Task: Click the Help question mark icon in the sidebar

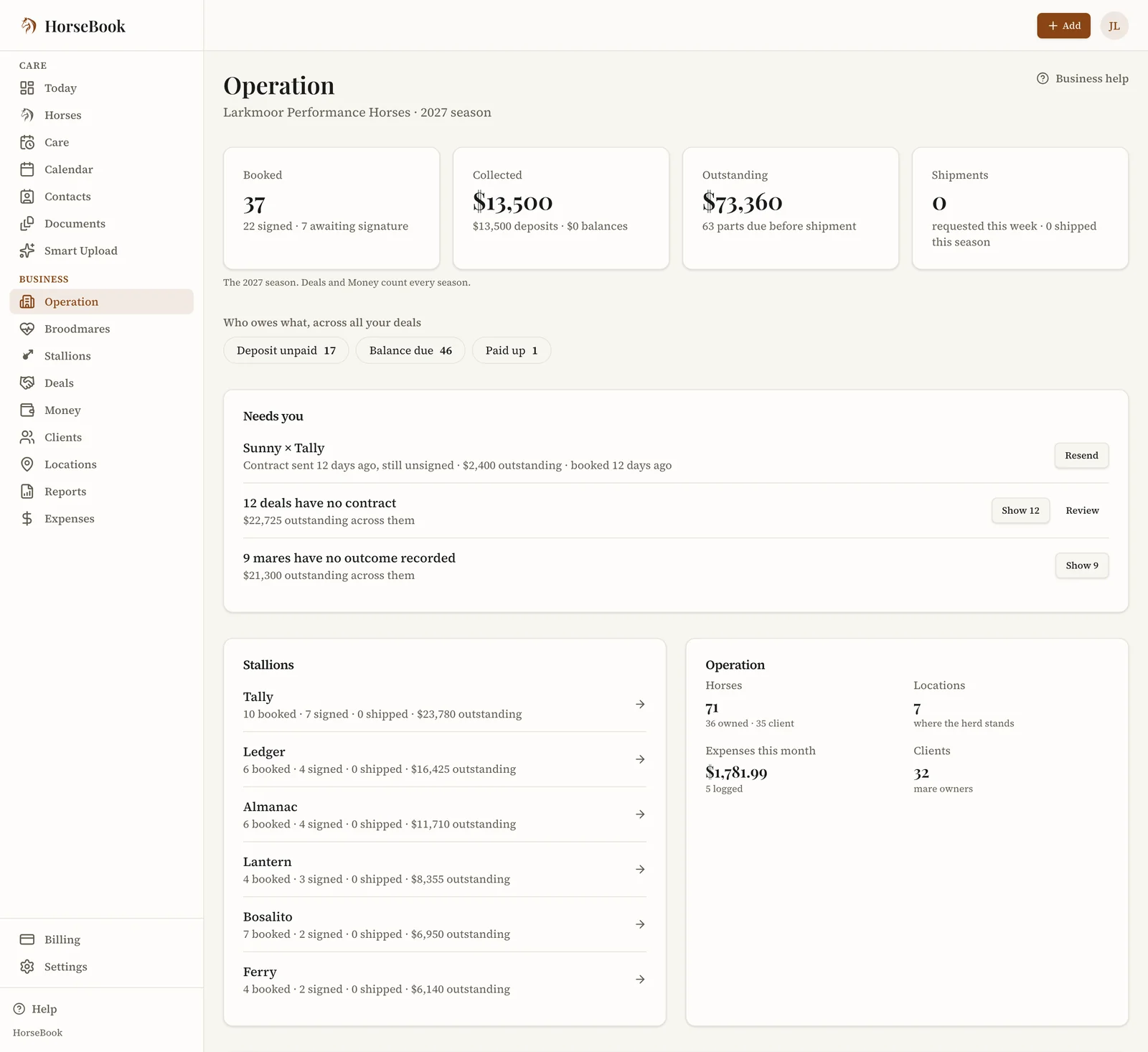Action: click(x=19, y=1009)
